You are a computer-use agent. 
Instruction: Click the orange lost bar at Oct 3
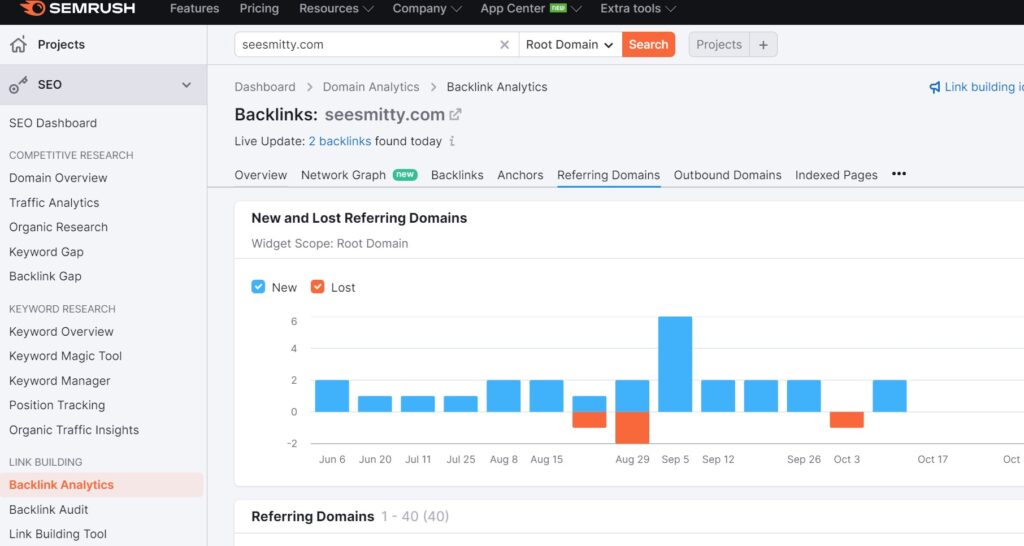[846, 419]
